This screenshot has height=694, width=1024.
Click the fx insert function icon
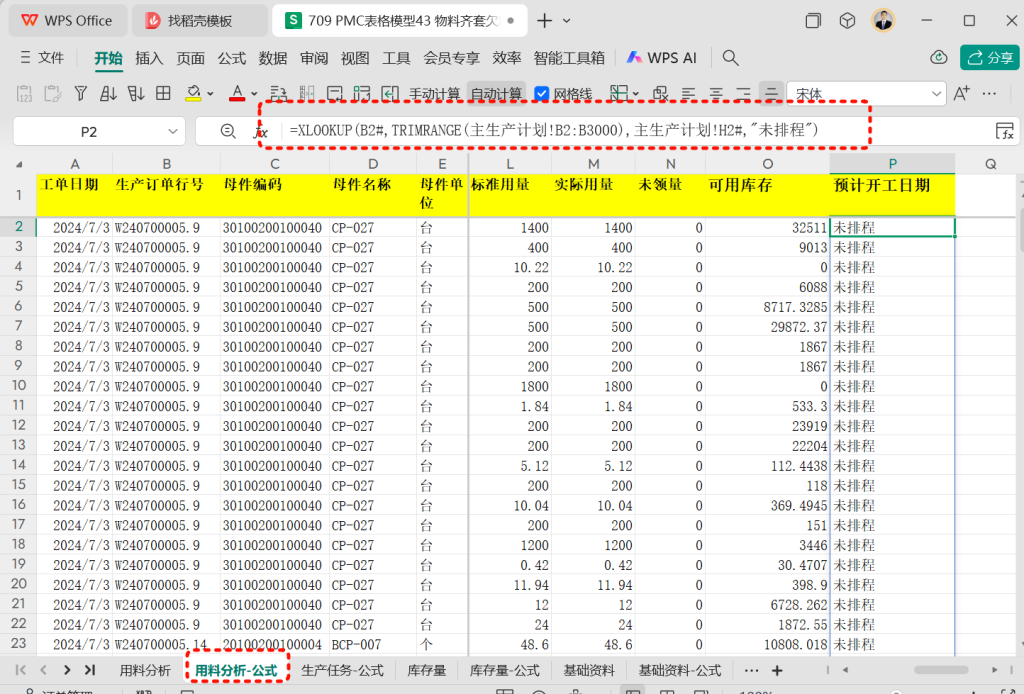(x=260, y=131)
